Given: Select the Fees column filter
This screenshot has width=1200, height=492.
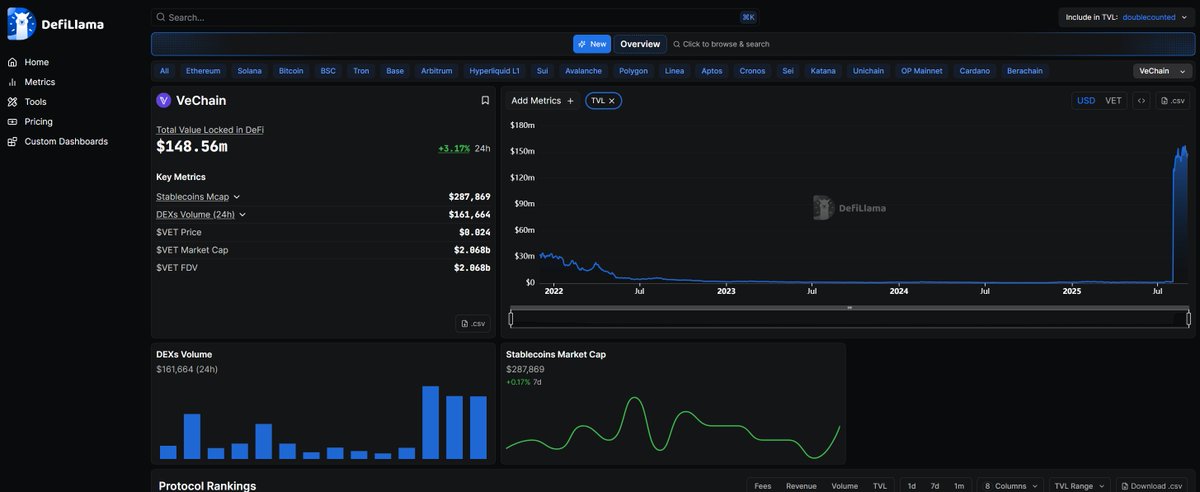Looking at the screenshot, I should click(763, 486).
